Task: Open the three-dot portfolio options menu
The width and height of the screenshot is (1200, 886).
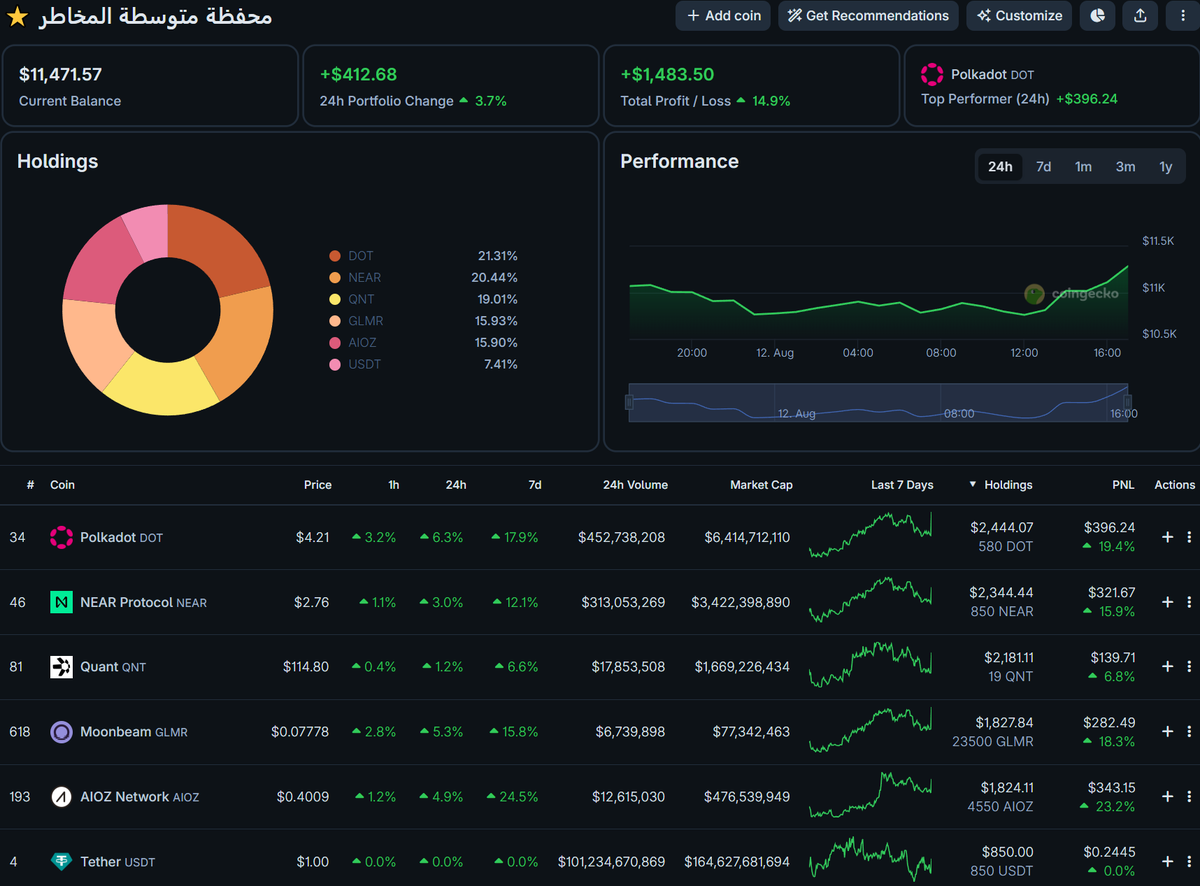Action: click(x=1183, y=16)
